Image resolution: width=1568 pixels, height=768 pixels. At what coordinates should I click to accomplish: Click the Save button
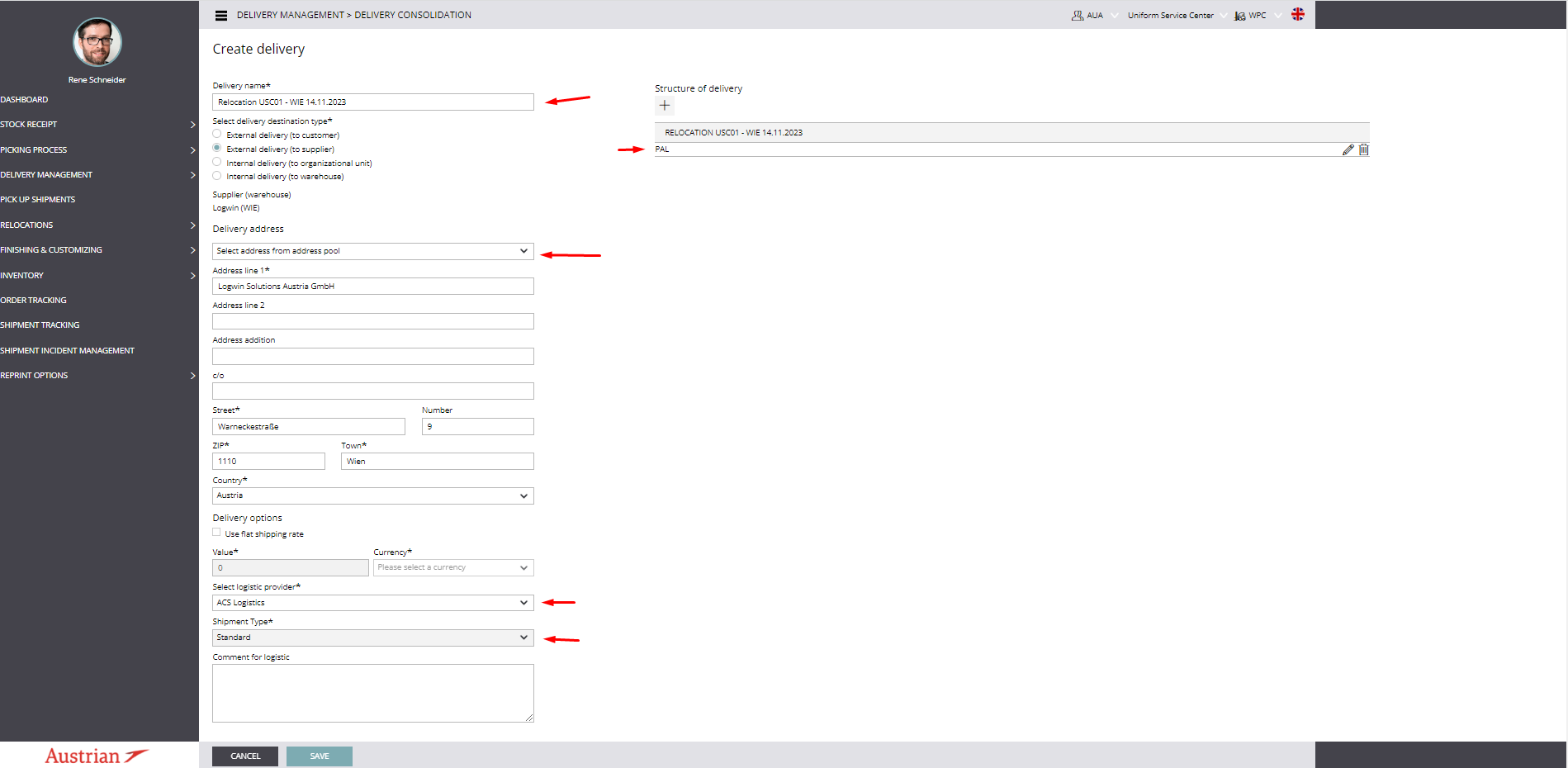[x=319, y=756]
